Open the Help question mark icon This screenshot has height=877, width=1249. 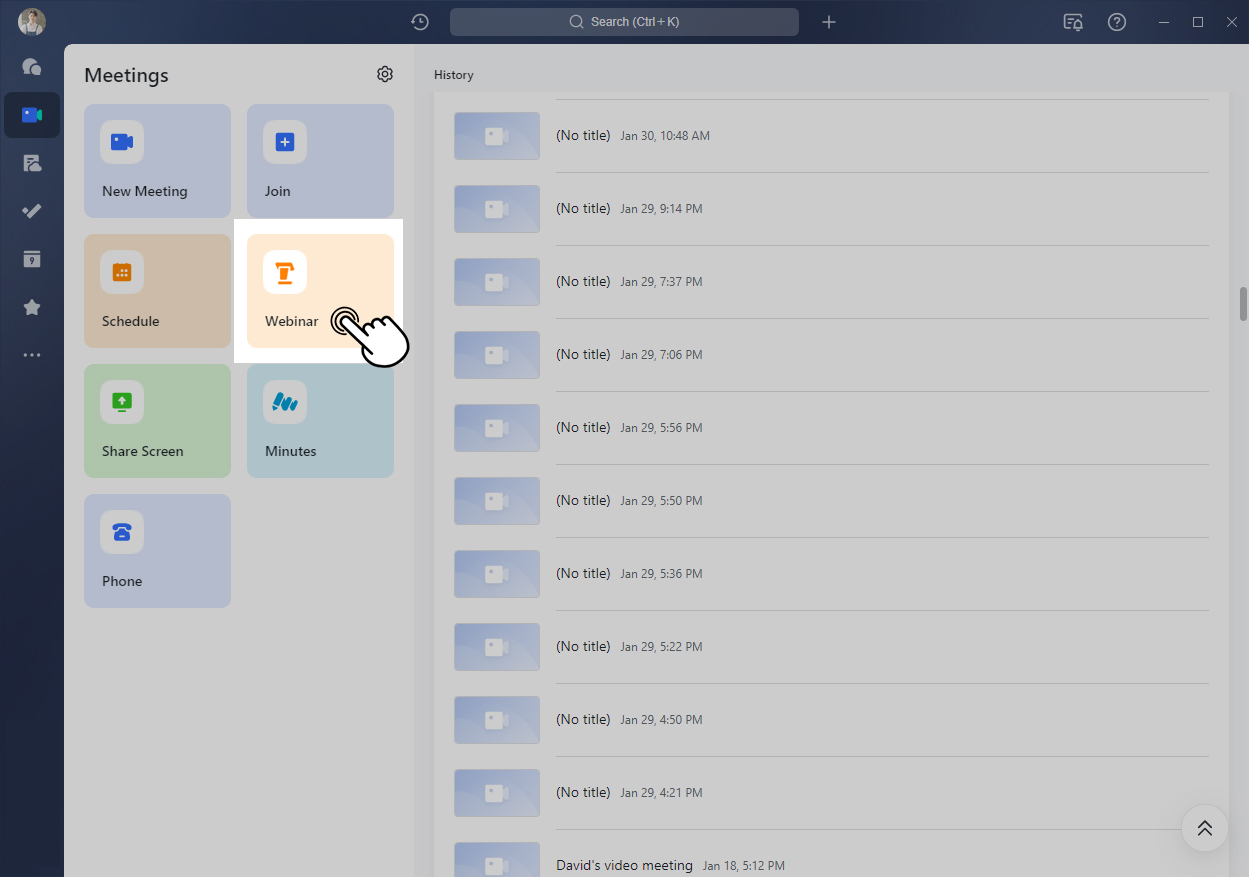[x=1117, y=22]
